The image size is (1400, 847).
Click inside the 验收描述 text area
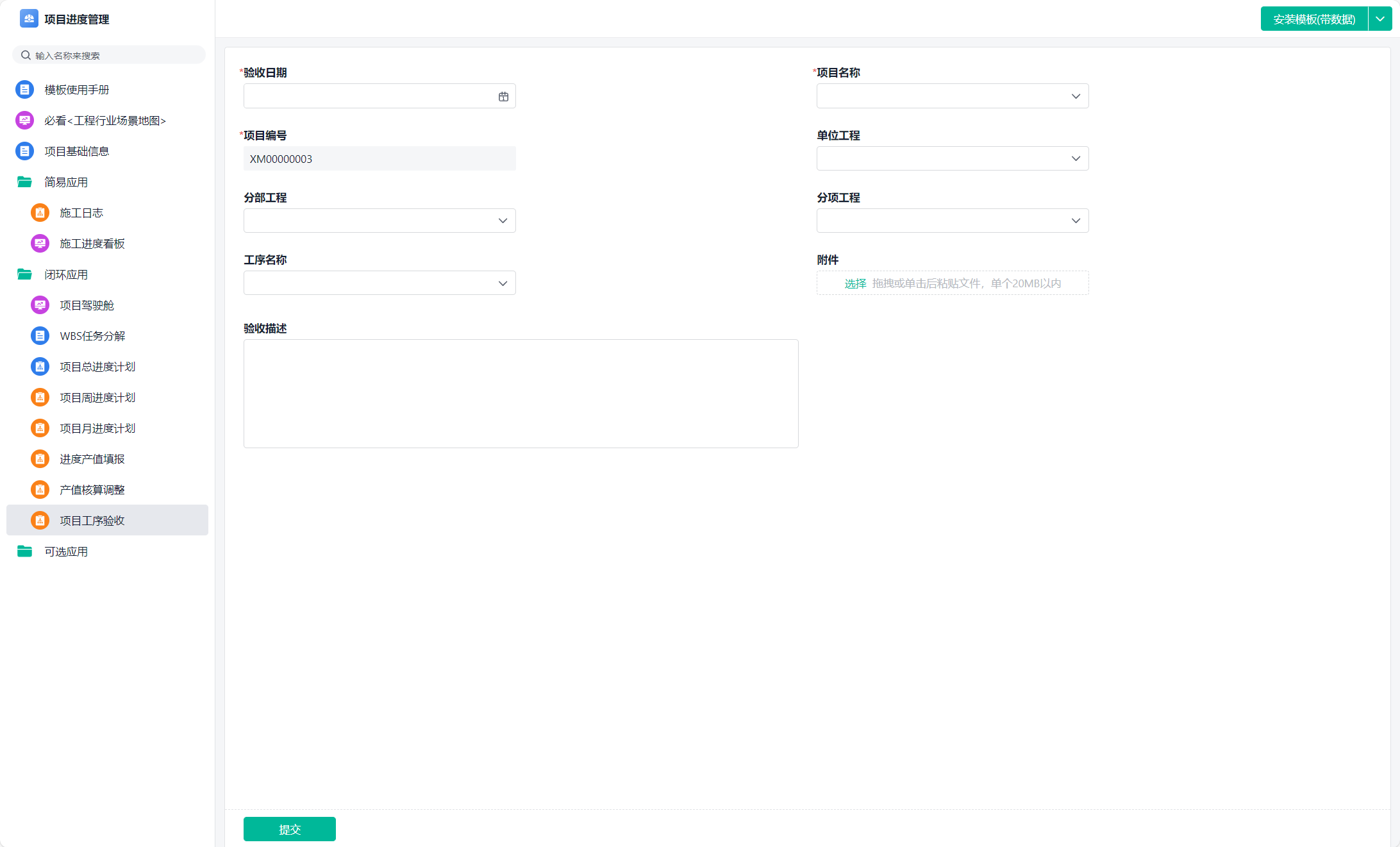[x=521, y=393]
